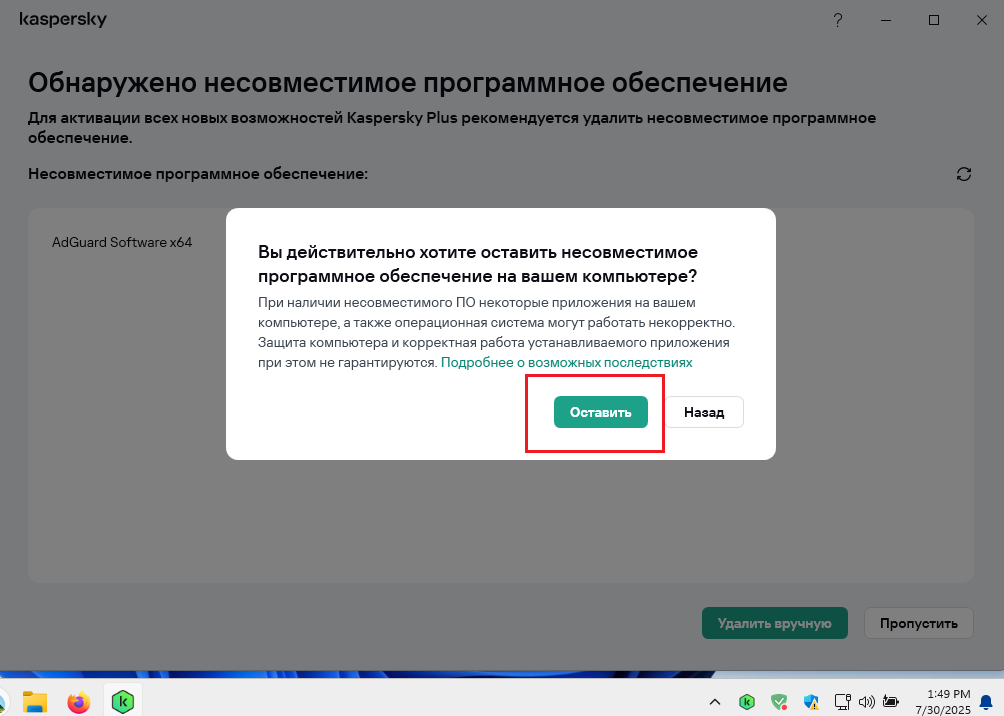Close the Kaspersky installer window
The width and height of the screenshot is (1004, 716).
coord(982,20)
